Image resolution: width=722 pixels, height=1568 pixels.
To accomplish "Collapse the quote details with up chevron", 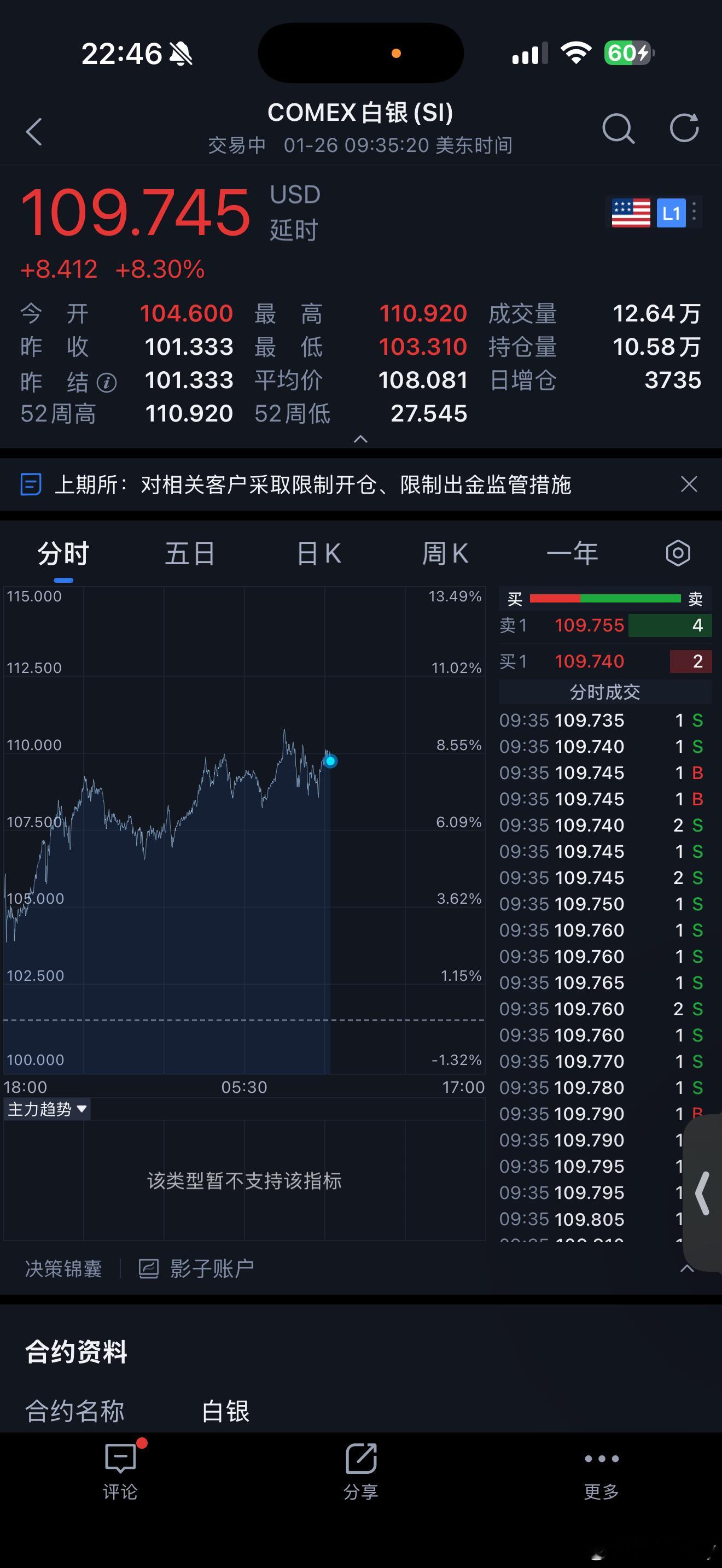I will pyautogui.click(x=360, y=439).
